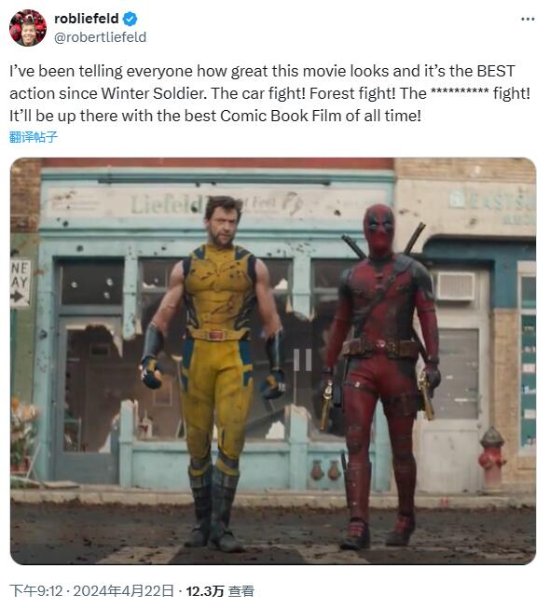Click the 2024年4月22日 date

point(123,591)
